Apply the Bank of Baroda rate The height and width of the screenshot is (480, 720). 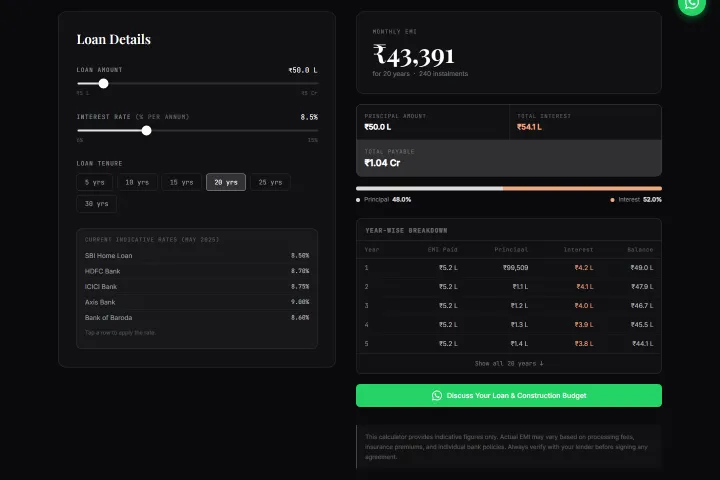(x=197, y=318)
